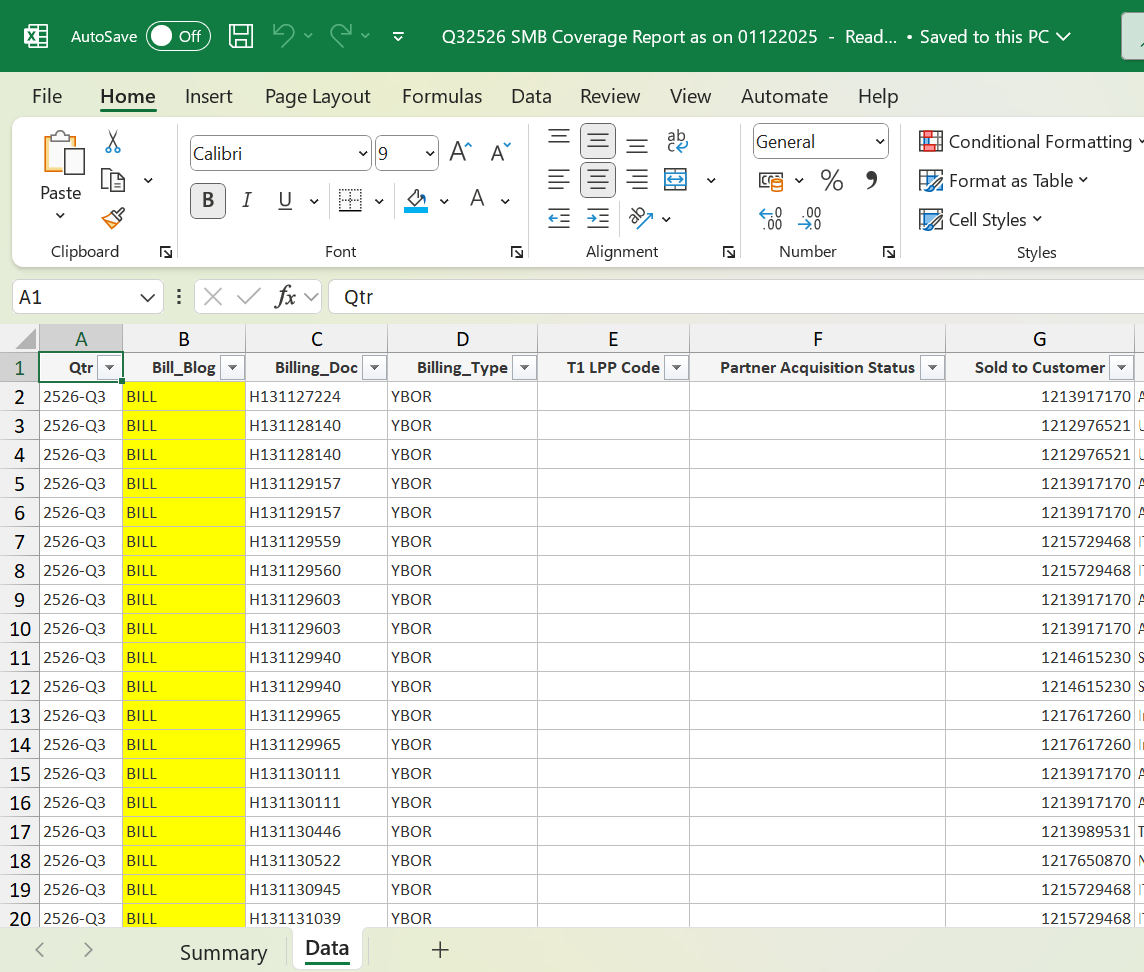Switch to the Summary sheet tab
Viewport: 1144px width, 972px height.
point(223,952)
